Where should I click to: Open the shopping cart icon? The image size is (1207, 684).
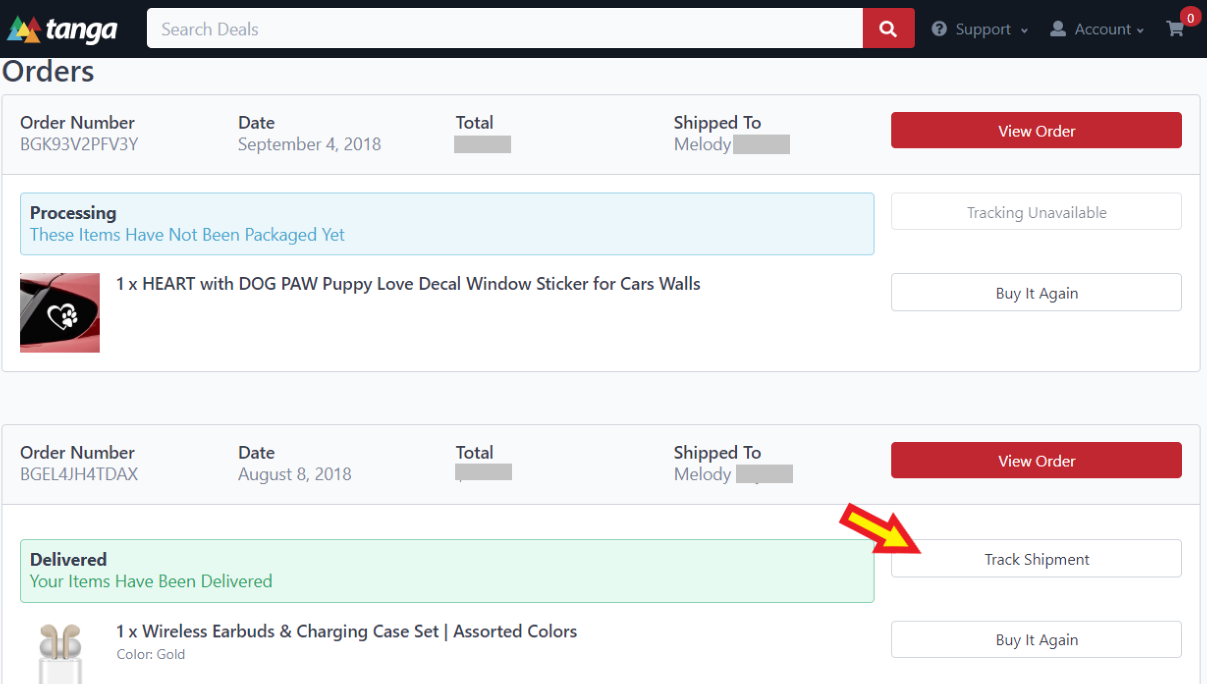click(1175, 30)
